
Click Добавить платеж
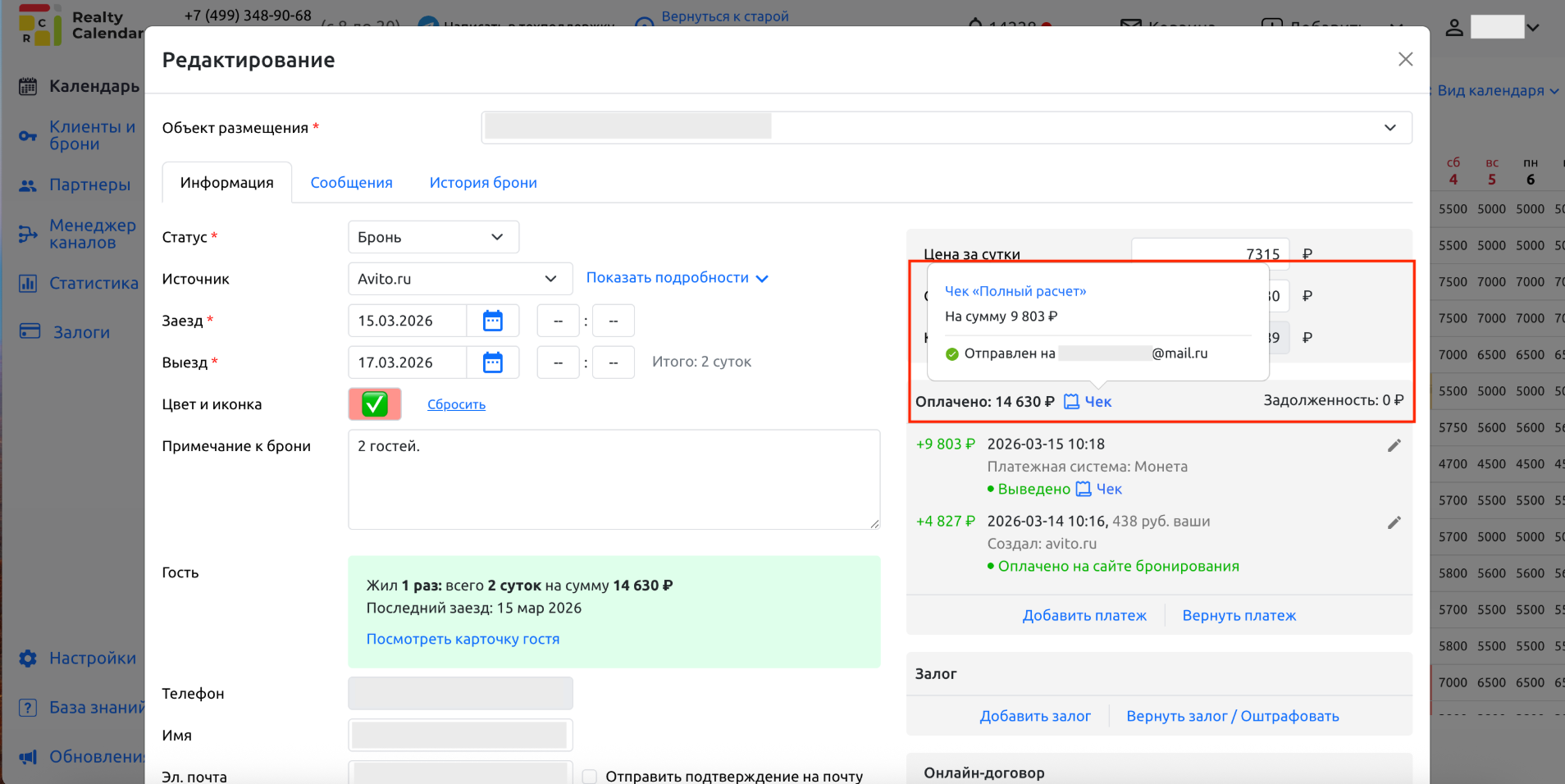click(x=1084, y=616)
